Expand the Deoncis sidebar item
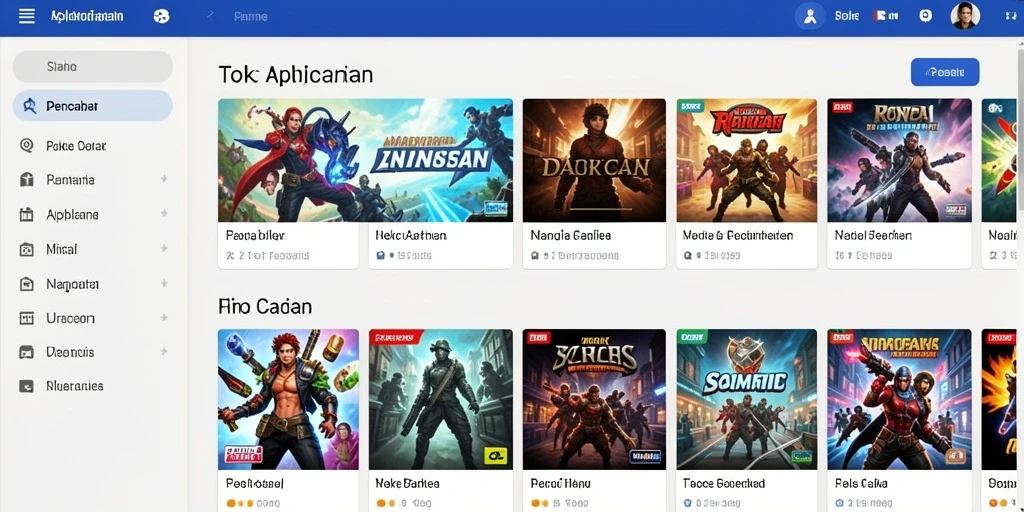Screen dimensions: 1024x512 pos(164,351)
